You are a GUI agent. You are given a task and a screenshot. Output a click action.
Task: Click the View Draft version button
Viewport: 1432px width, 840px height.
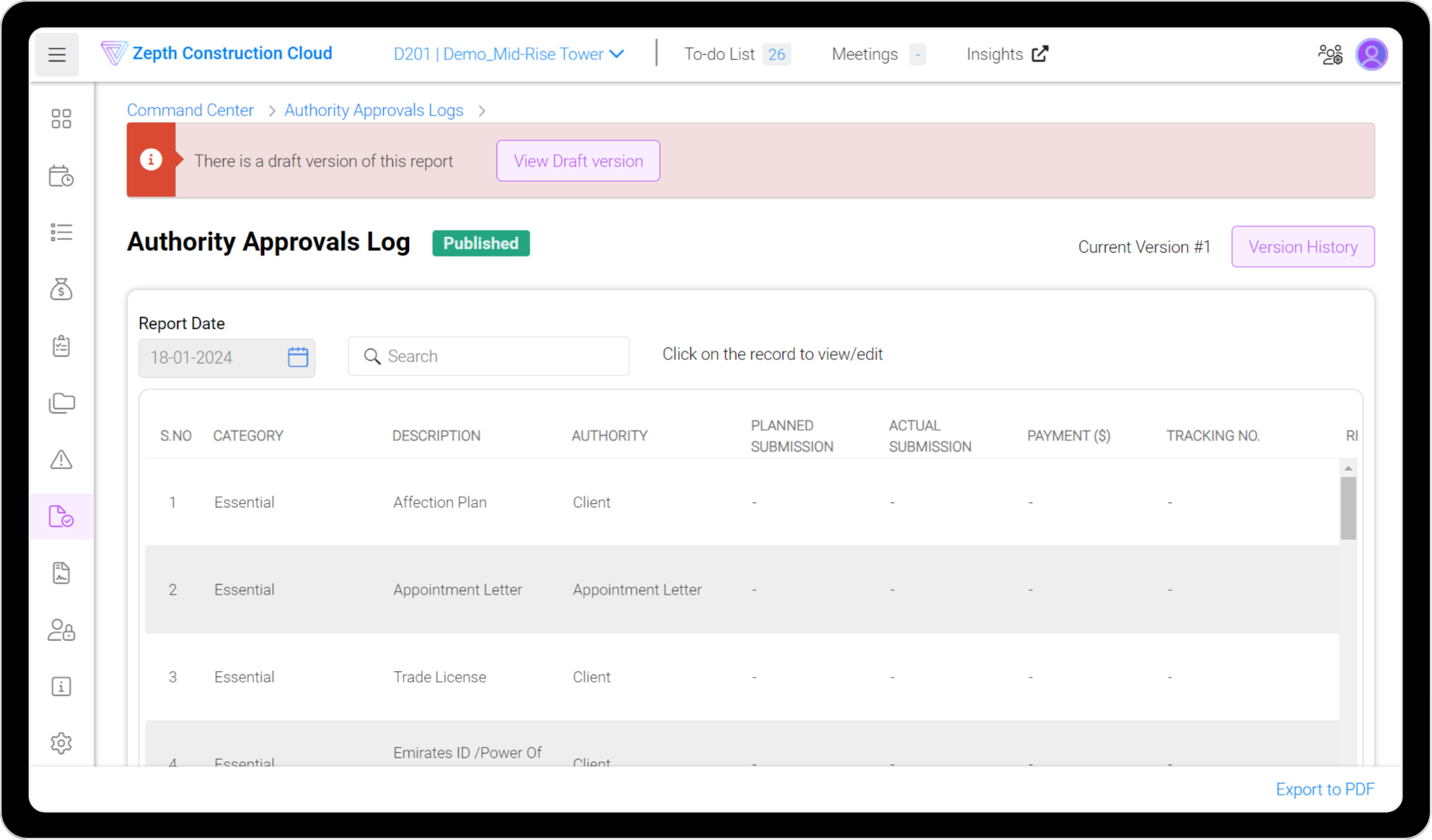578,161
